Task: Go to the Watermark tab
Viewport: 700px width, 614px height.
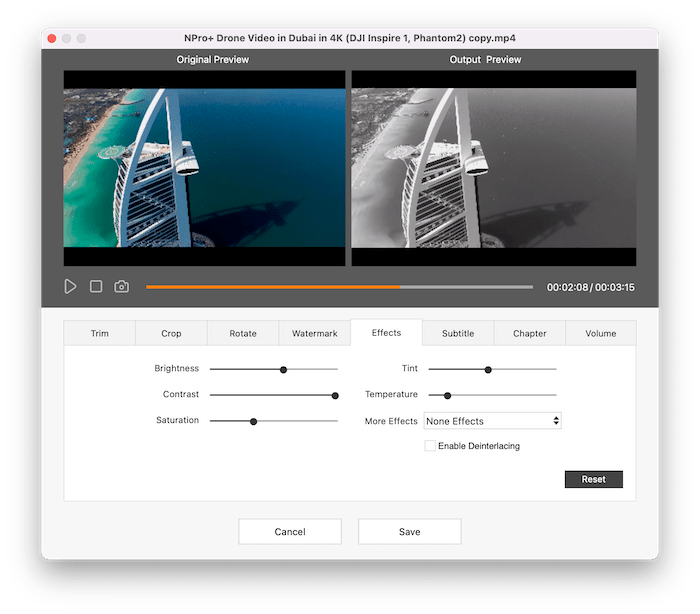Action: tap(315, 333)
